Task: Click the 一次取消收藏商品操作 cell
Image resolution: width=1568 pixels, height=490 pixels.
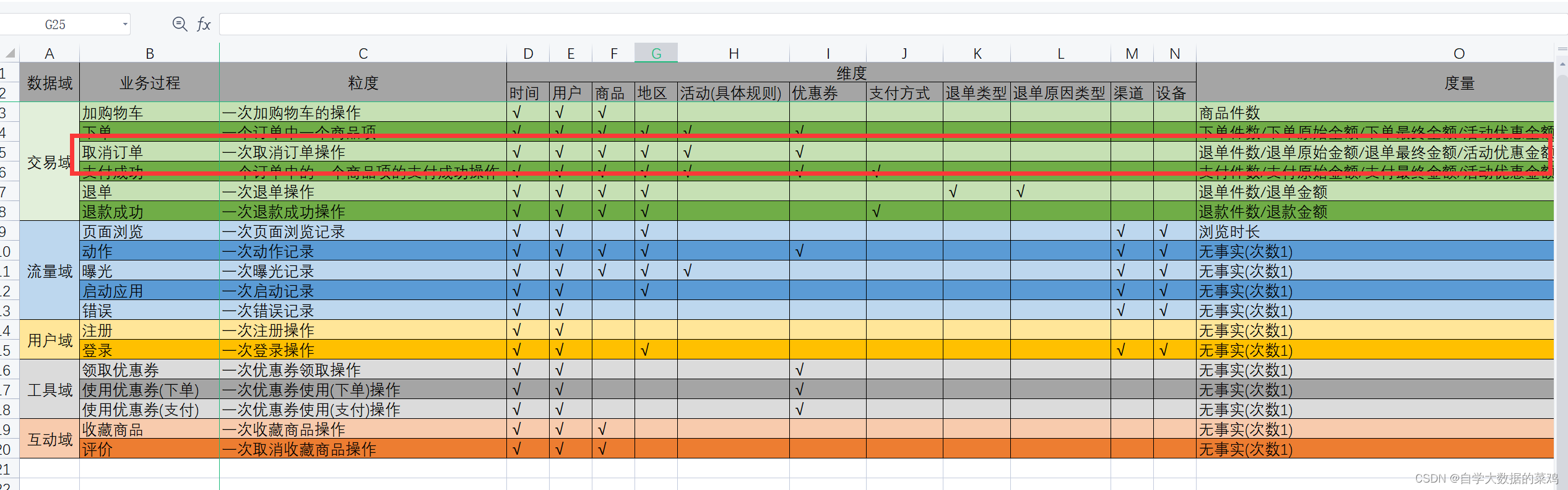Action: (363, 449)
